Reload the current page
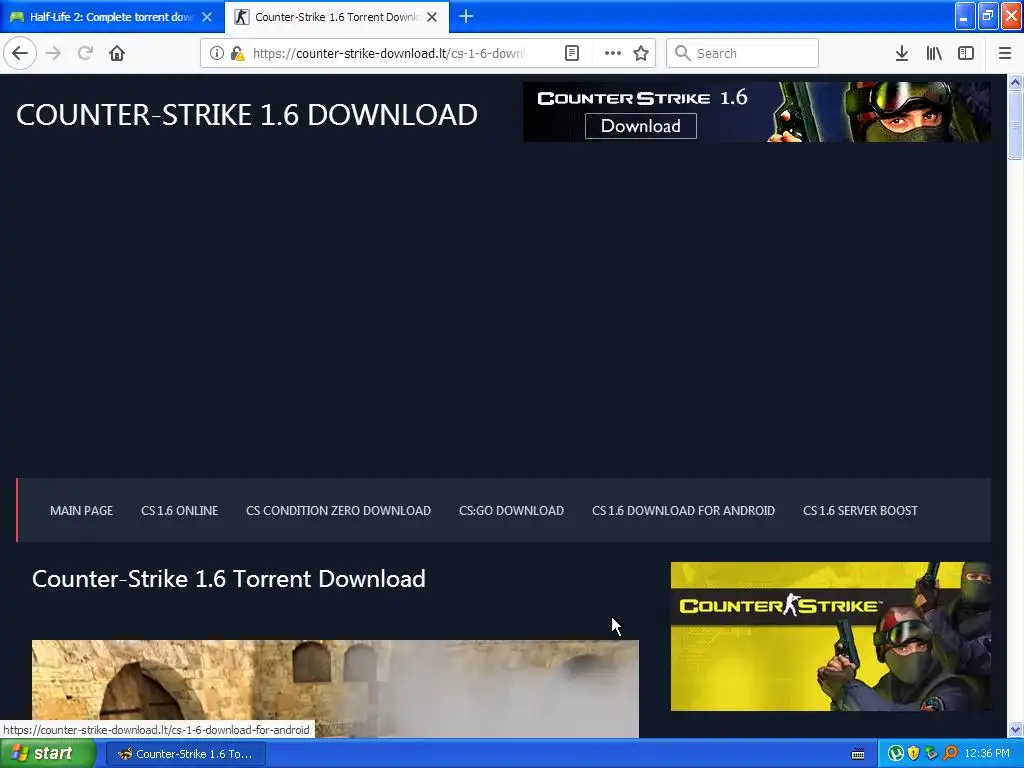This screenshot has width=1024, height=768. tap(85, 53)
